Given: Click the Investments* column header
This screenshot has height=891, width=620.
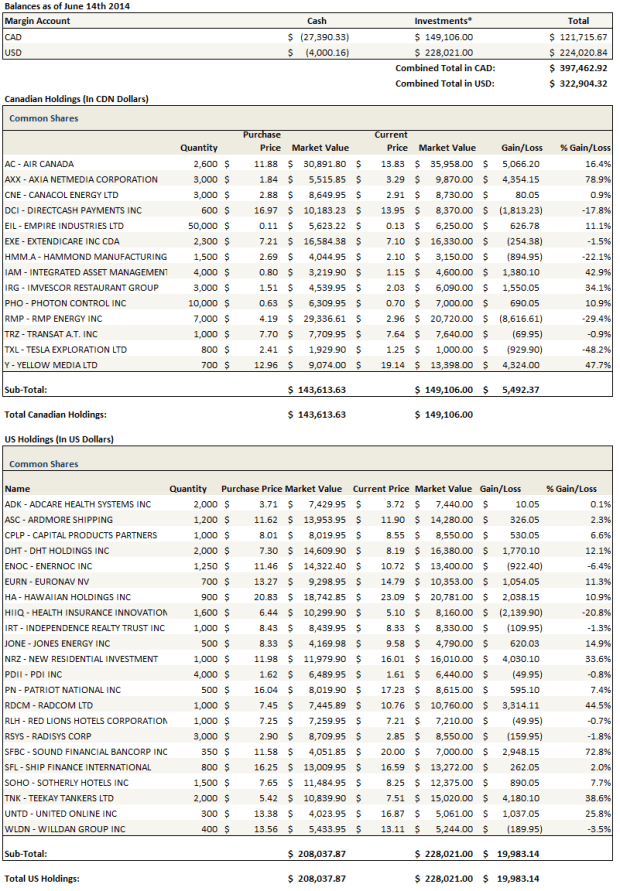Looking at the screenshot, I should coord(443,20).
